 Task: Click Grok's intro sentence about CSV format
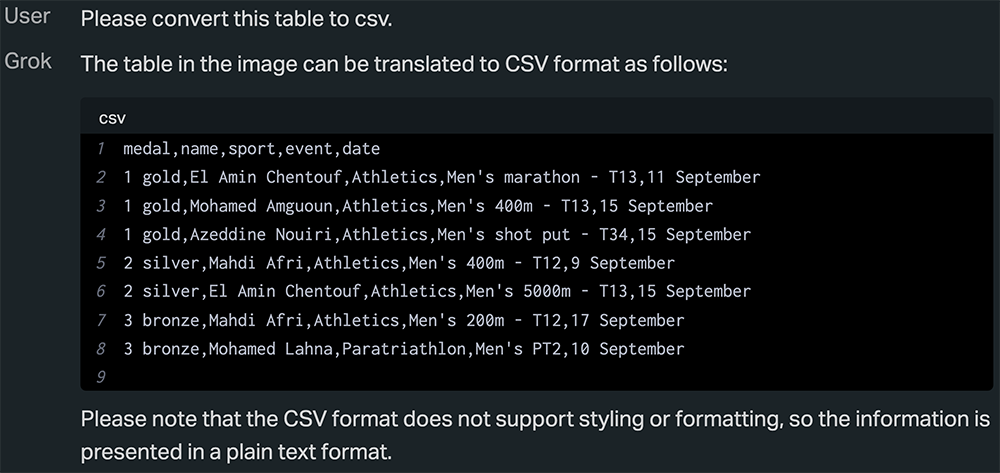403,63
